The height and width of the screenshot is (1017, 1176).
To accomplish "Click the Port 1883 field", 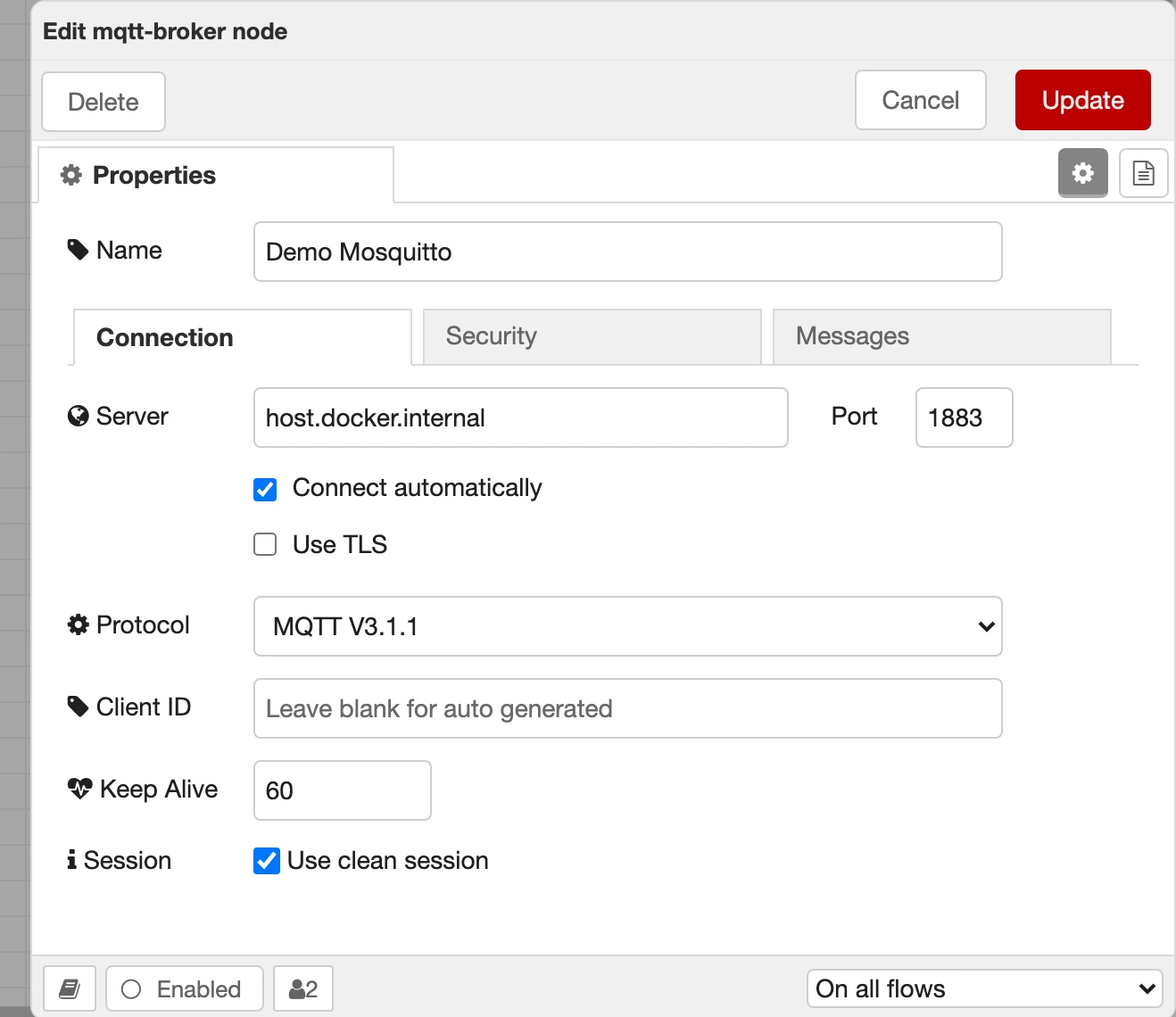I will (965, 418).
